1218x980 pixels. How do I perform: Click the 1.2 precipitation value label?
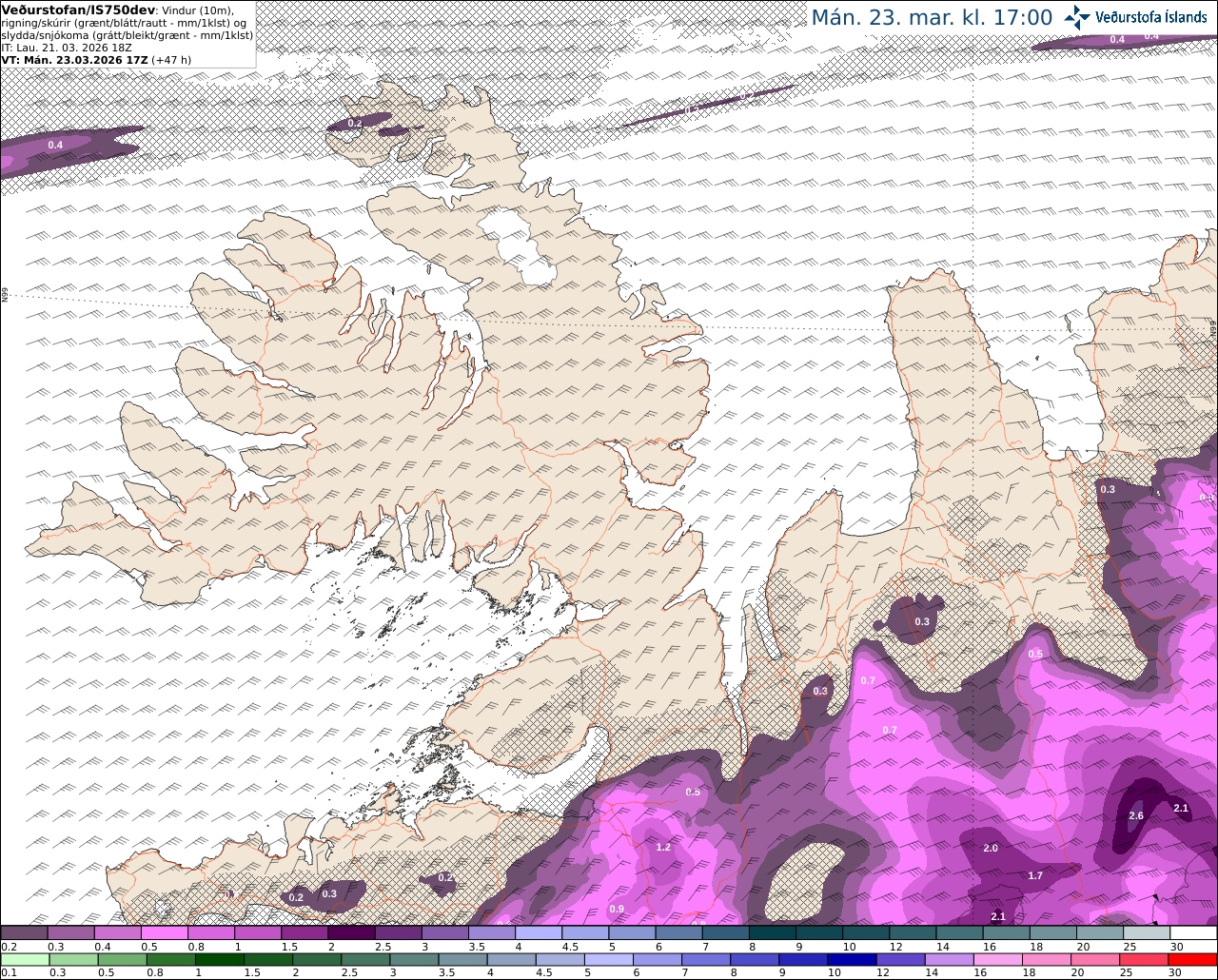pos(663,847)
